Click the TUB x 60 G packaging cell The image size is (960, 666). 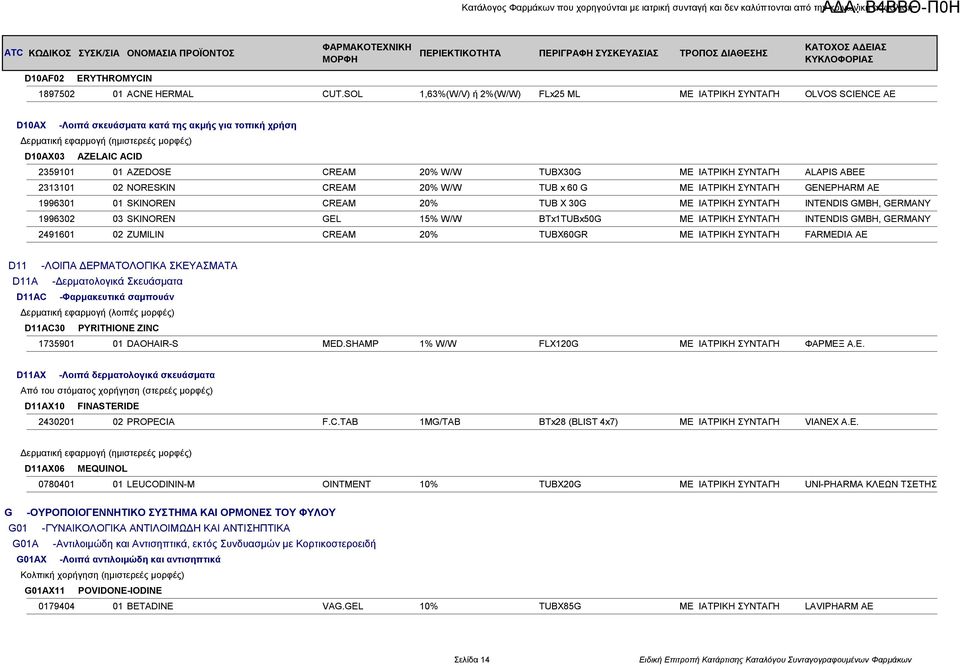(563, 188)
